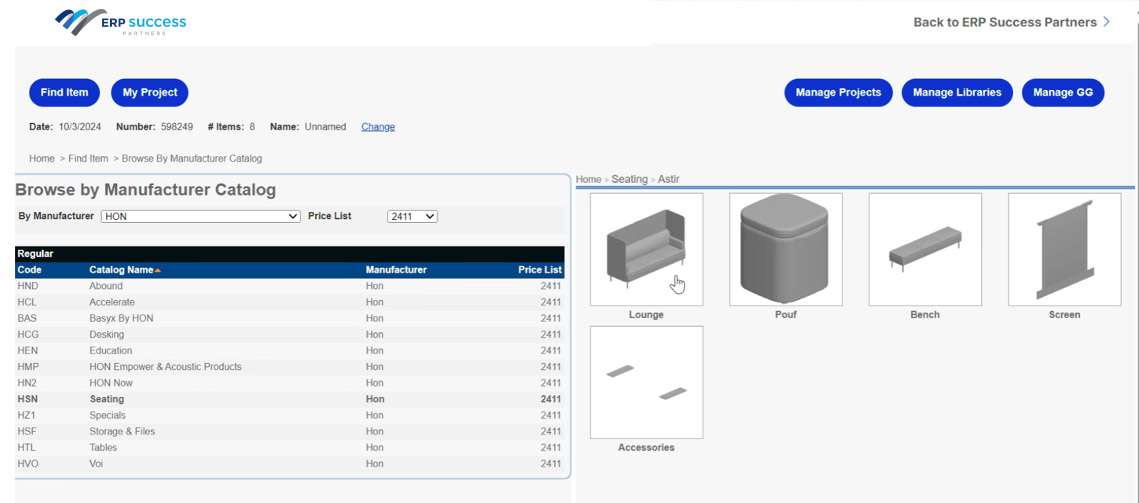Screen dimensions: 1139x503
Task: Open the Pouf category thumbnail
Action: [786, 249]
